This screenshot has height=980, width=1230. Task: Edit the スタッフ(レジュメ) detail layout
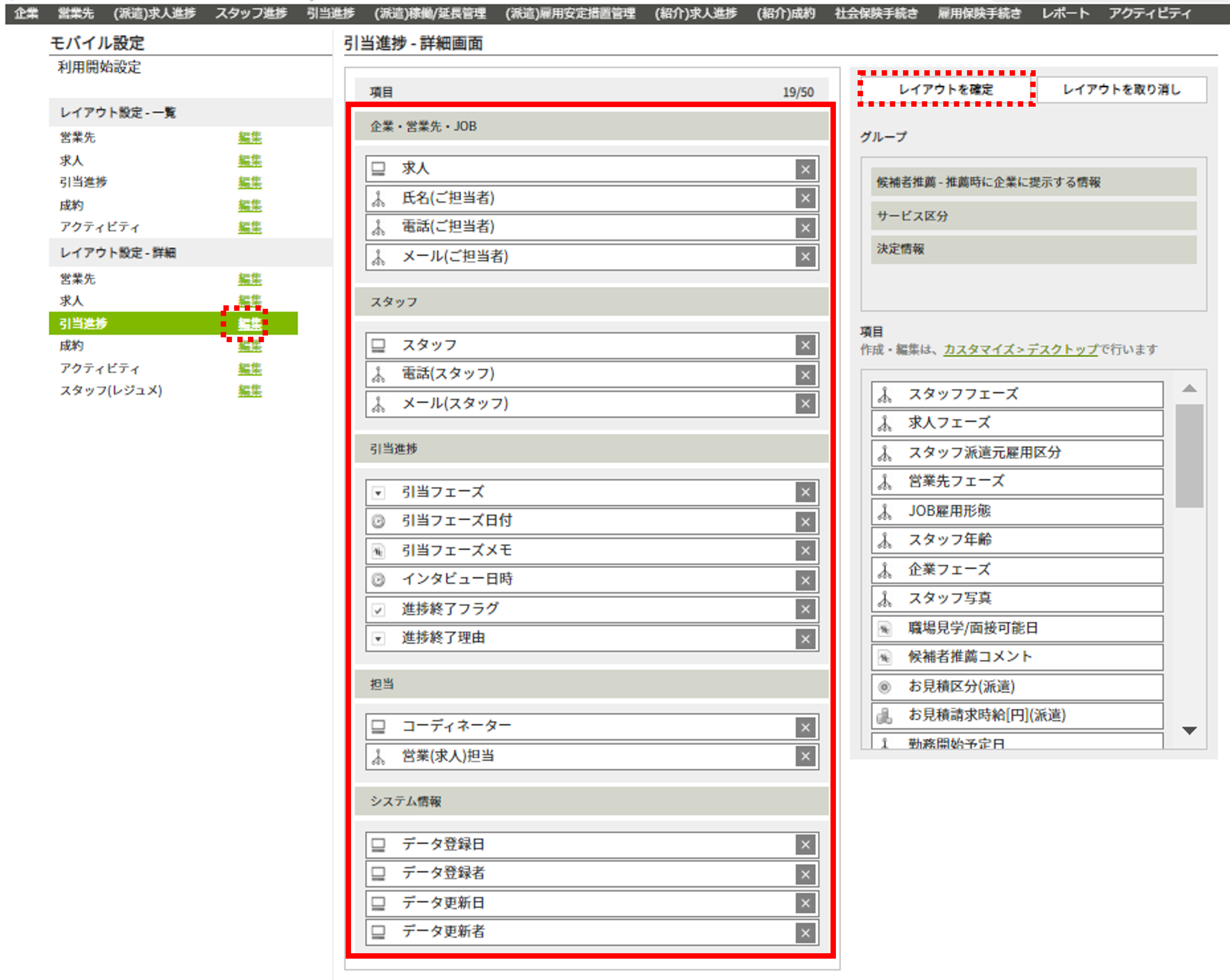[249, 390]
